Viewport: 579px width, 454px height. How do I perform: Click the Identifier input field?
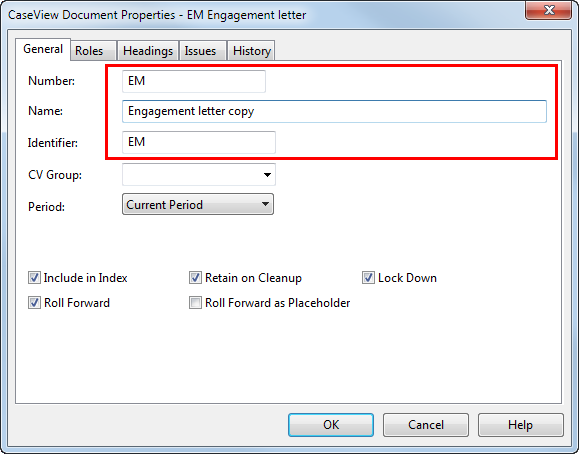coord(199,142)
